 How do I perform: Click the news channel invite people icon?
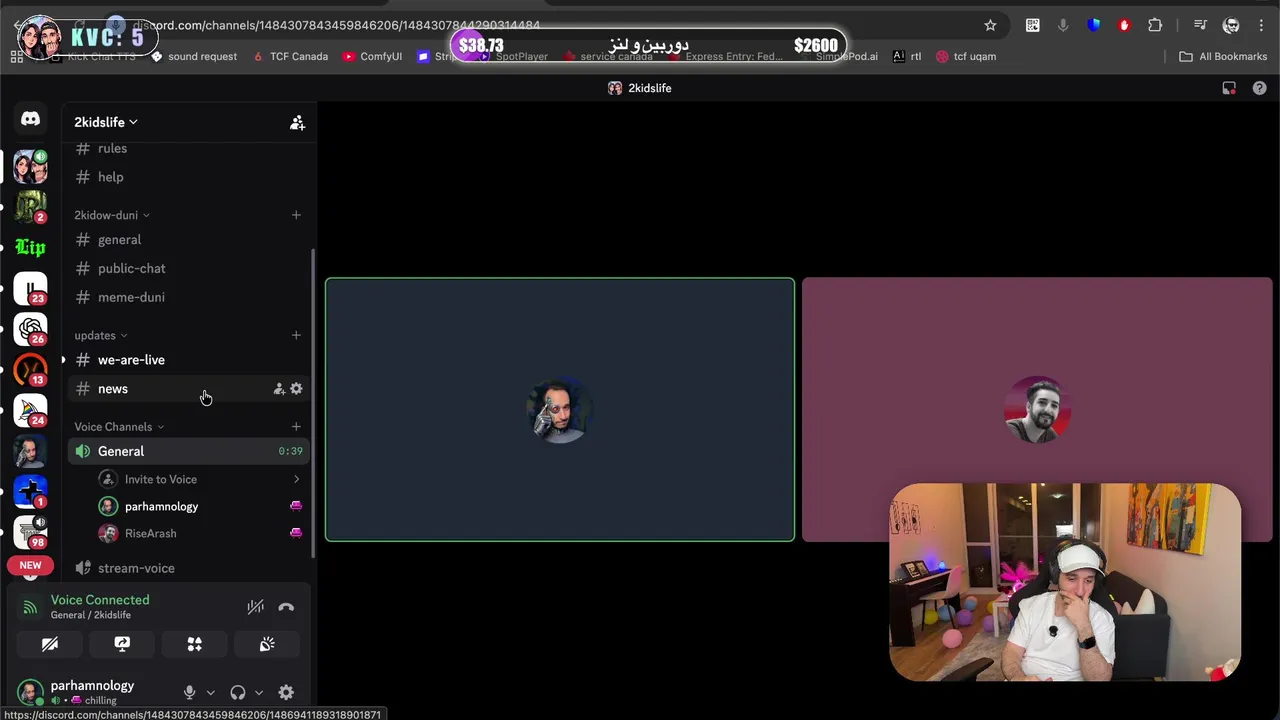coord(279,389)
